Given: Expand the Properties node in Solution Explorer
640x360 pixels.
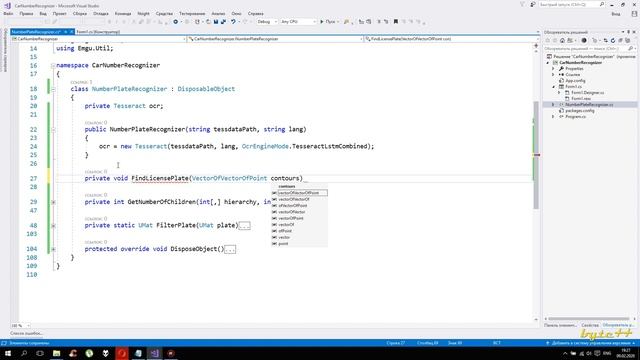Looking at the screenshot, I should pos(553,69).
